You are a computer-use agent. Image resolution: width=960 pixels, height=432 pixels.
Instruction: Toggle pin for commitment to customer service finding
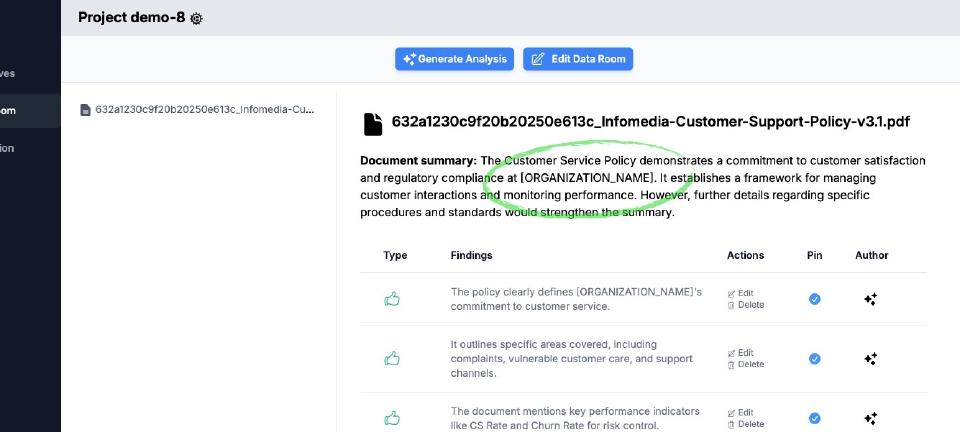coord(814,299)
